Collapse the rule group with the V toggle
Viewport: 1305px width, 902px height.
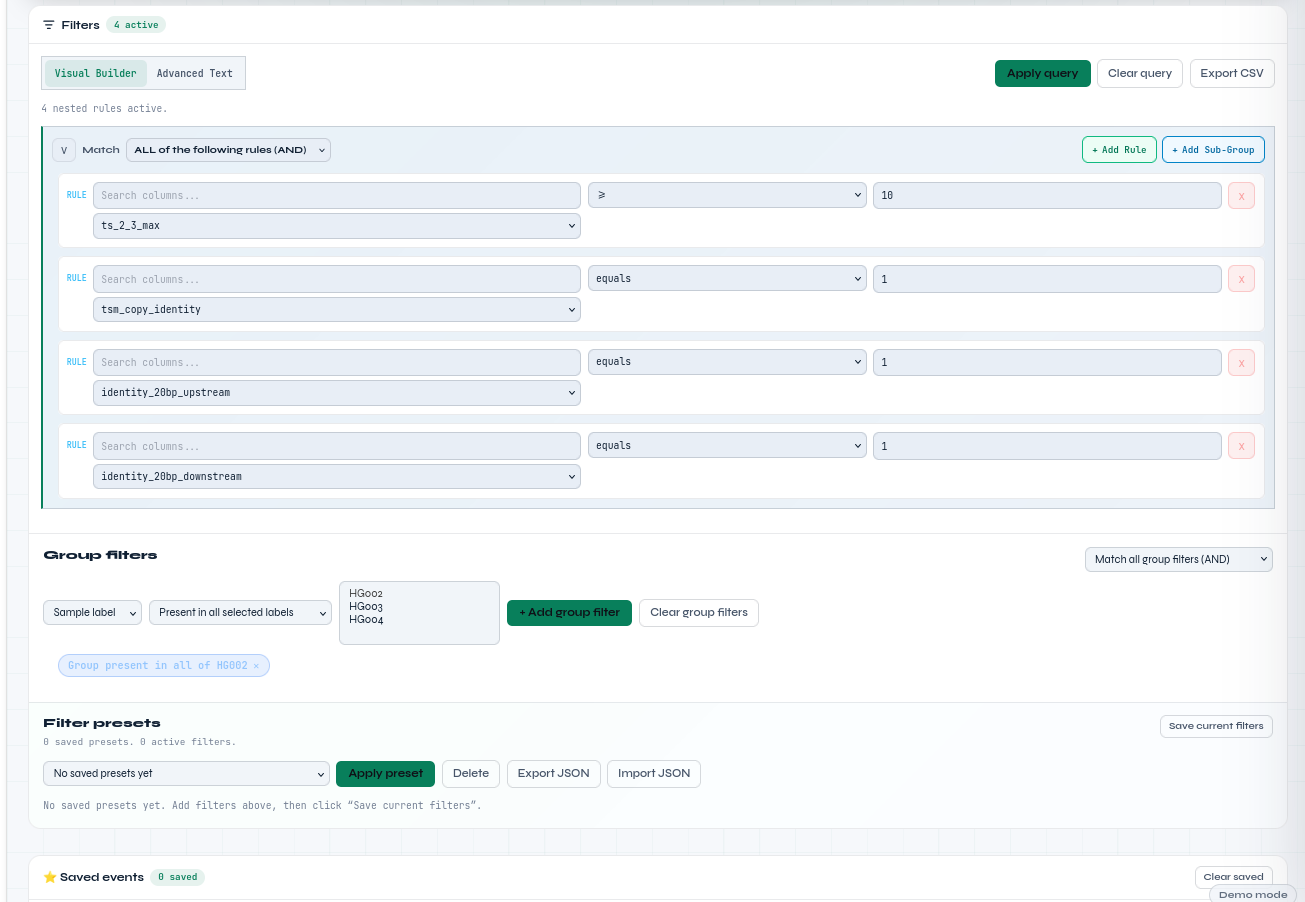(x=64, y=150)
